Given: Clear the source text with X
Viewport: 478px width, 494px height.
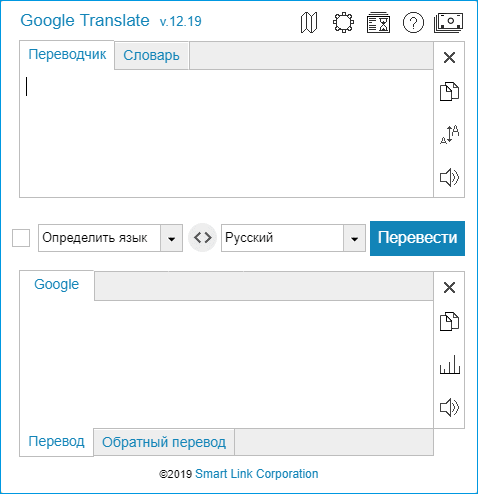Looking at the screenshot, I should [x=449, y=58].
